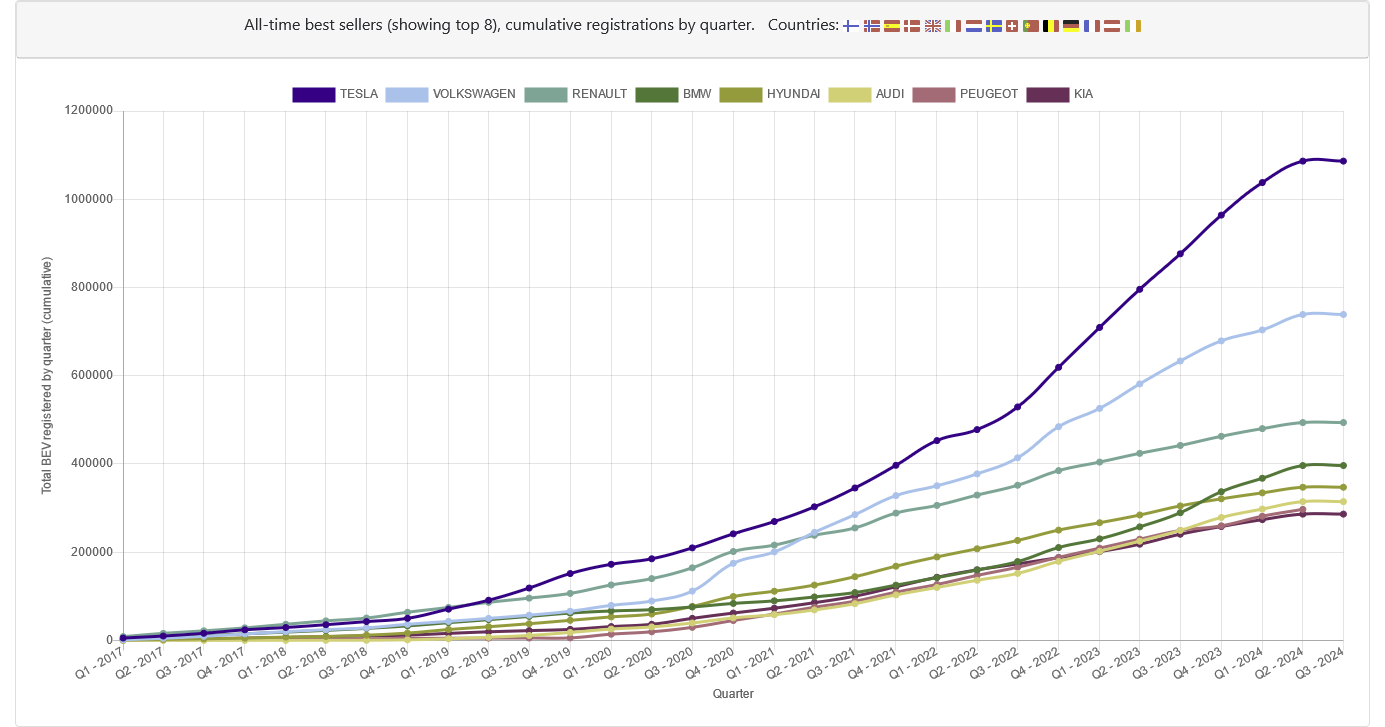Click the Sweden flag icon
The width and height of the screenshot is (1385, 727).
tap(993, 26)
